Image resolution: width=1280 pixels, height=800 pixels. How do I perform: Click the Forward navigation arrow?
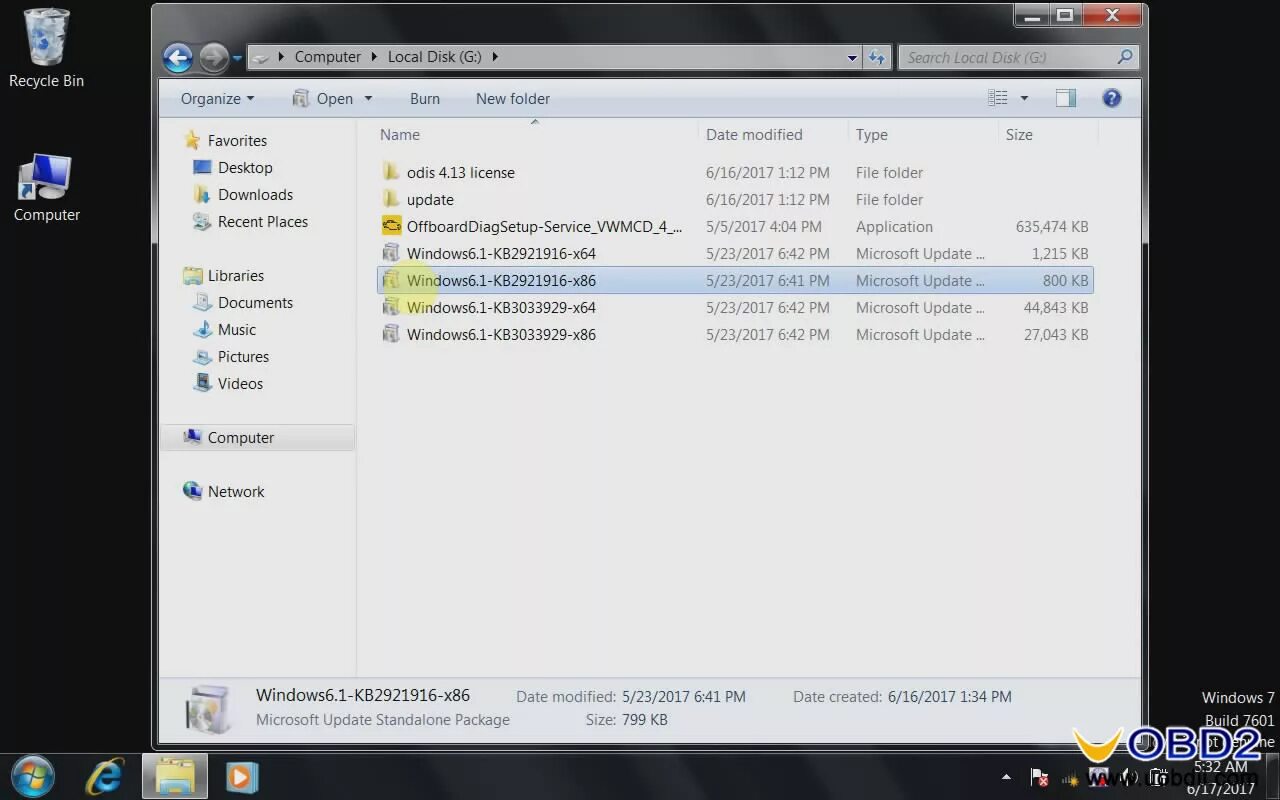(213, 58)
